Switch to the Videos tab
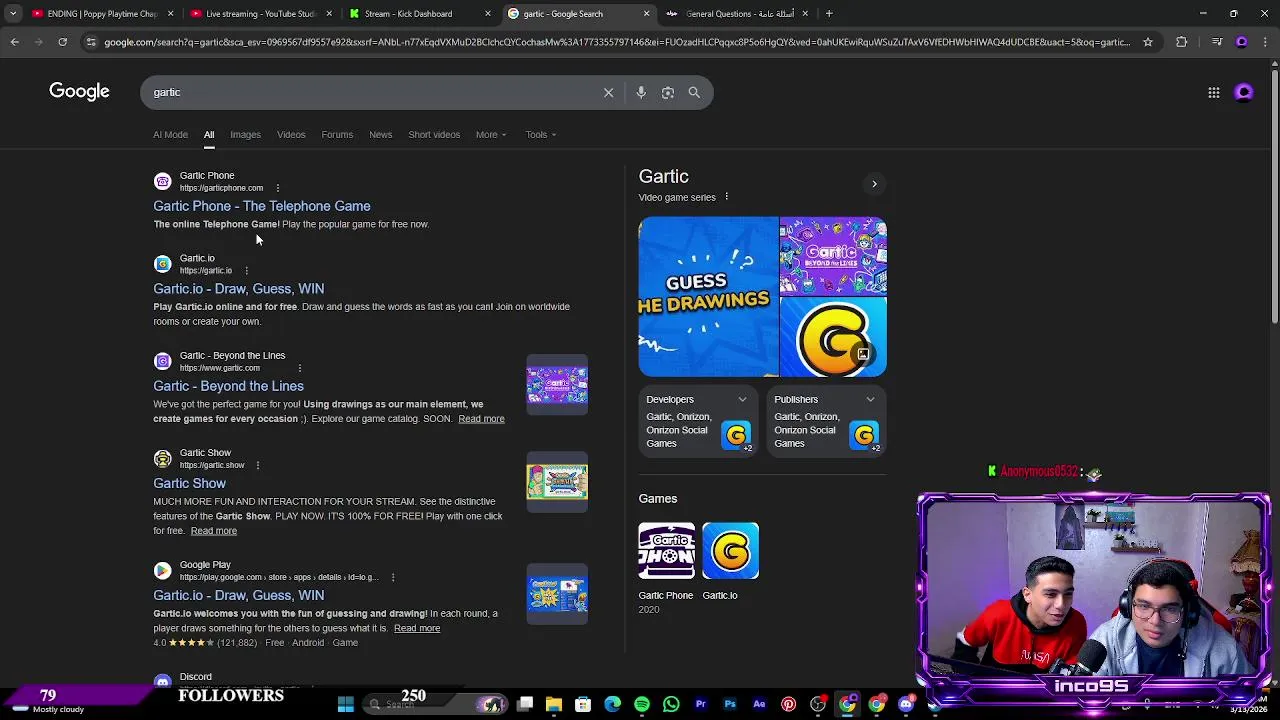Viewport: 1280px width, 720px height. click(x=291, y=134)
